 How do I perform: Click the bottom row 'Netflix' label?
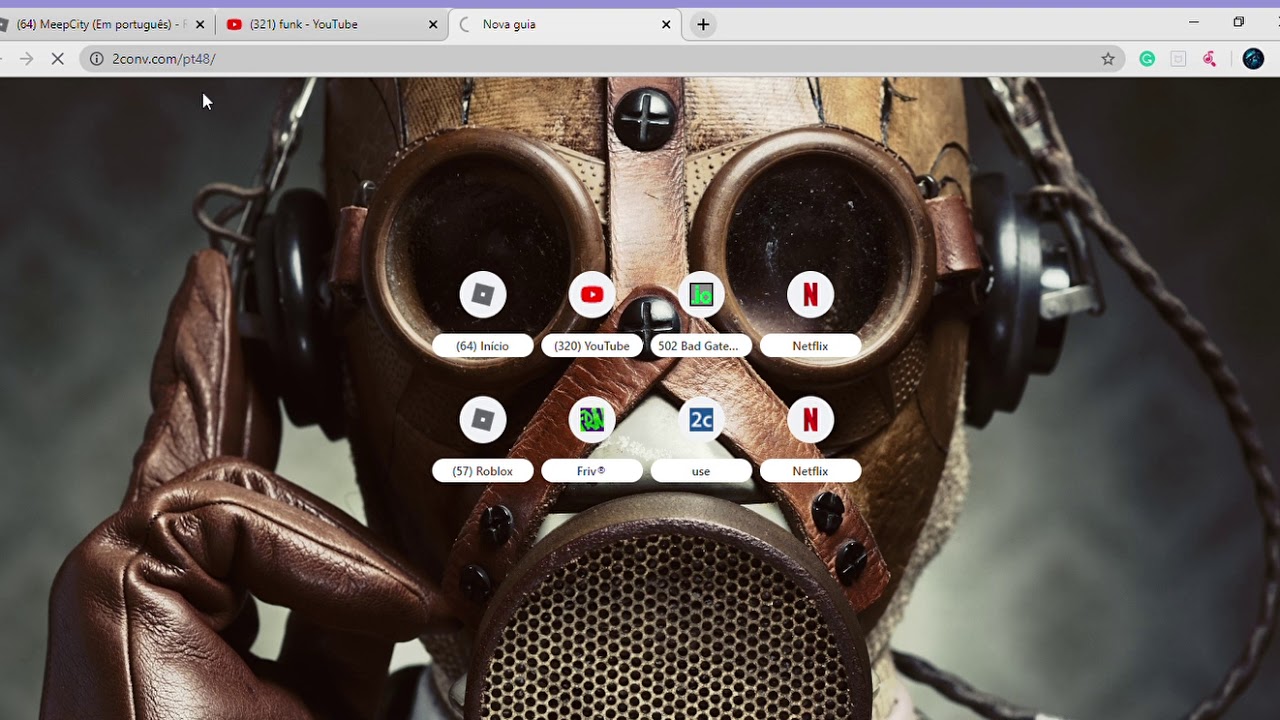point(810,471)
